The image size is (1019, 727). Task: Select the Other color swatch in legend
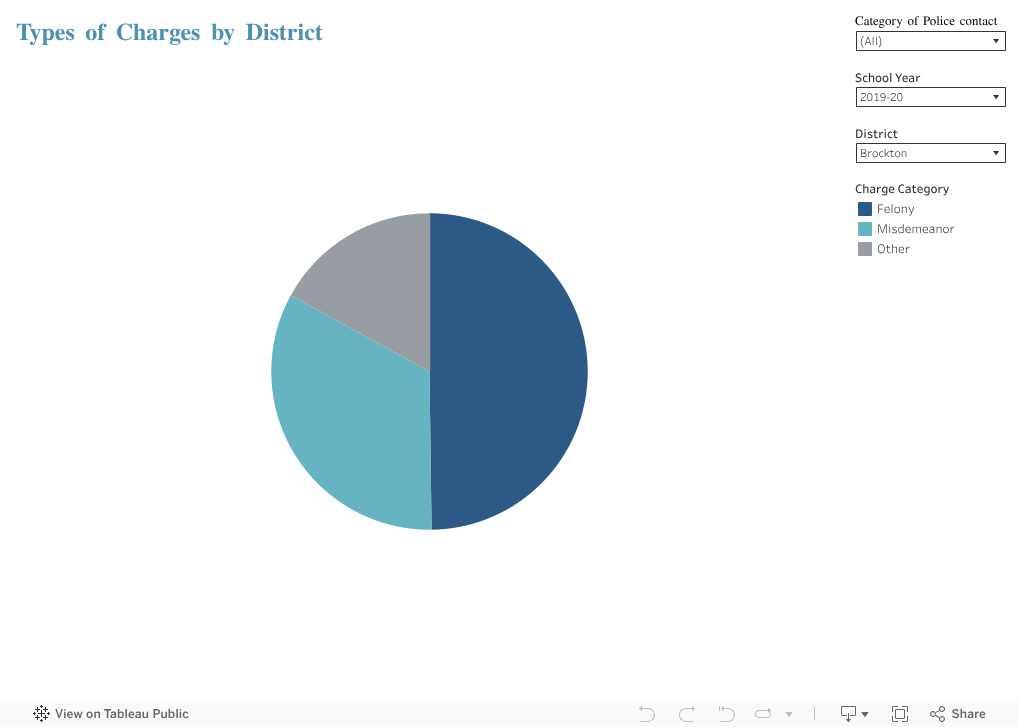(x=864, y=249)
